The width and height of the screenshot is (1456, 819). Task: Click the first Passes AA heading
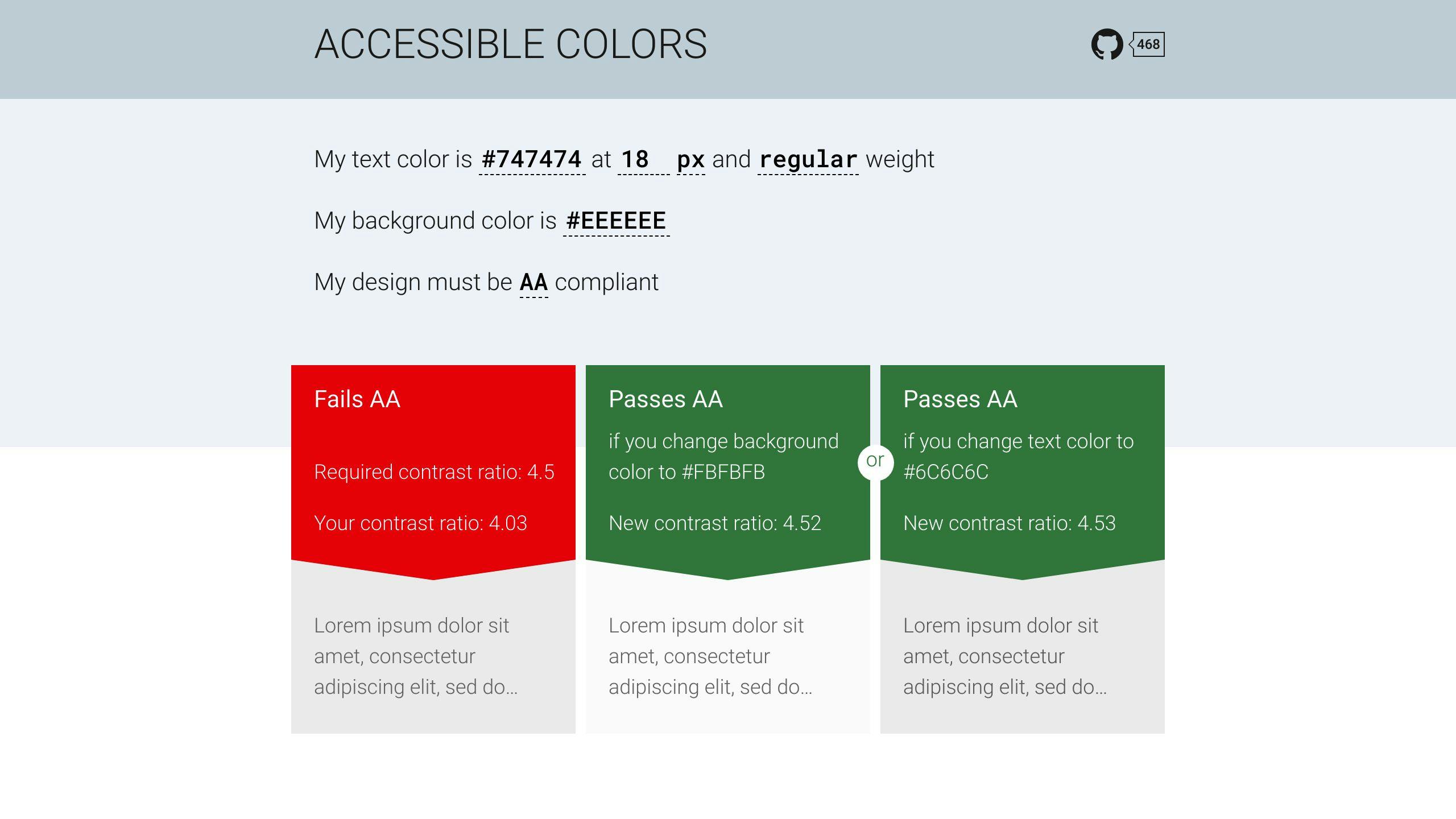pyautogui.click(x=665, y=399)
